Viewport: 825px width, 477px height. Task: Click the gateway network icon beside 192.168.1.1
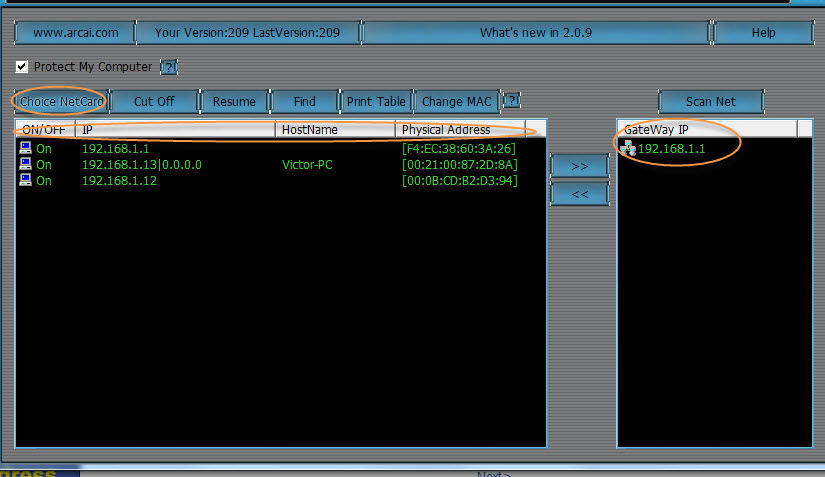628,148
